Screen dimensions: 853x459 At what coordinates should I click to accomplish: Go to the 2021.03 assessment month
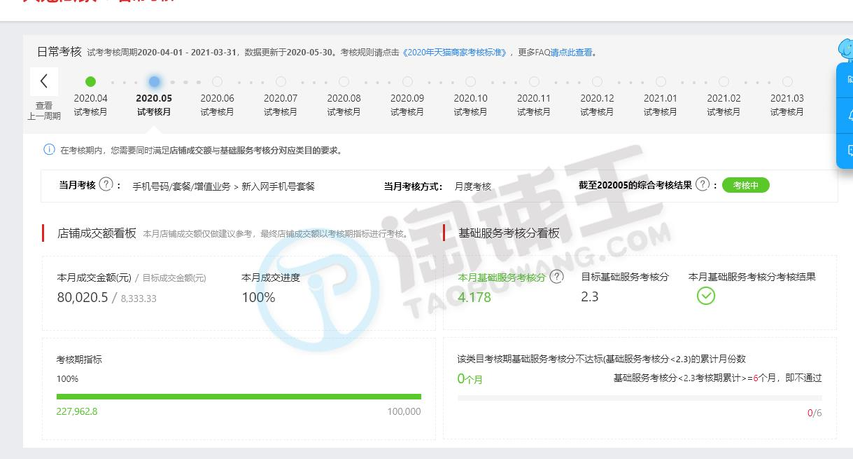787,104
